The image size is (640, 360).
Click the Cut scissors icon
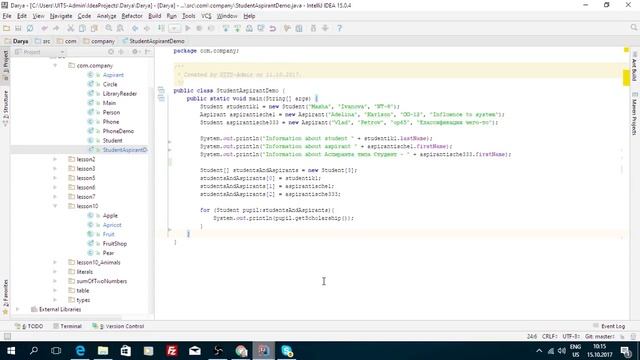click(71, 28)
